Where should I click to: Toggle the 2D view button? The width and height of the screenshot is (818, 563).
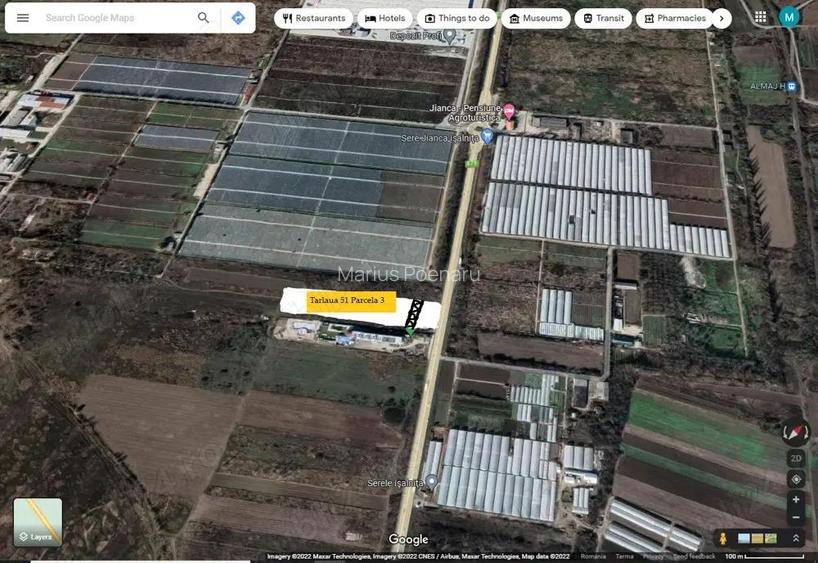[796, 458]
